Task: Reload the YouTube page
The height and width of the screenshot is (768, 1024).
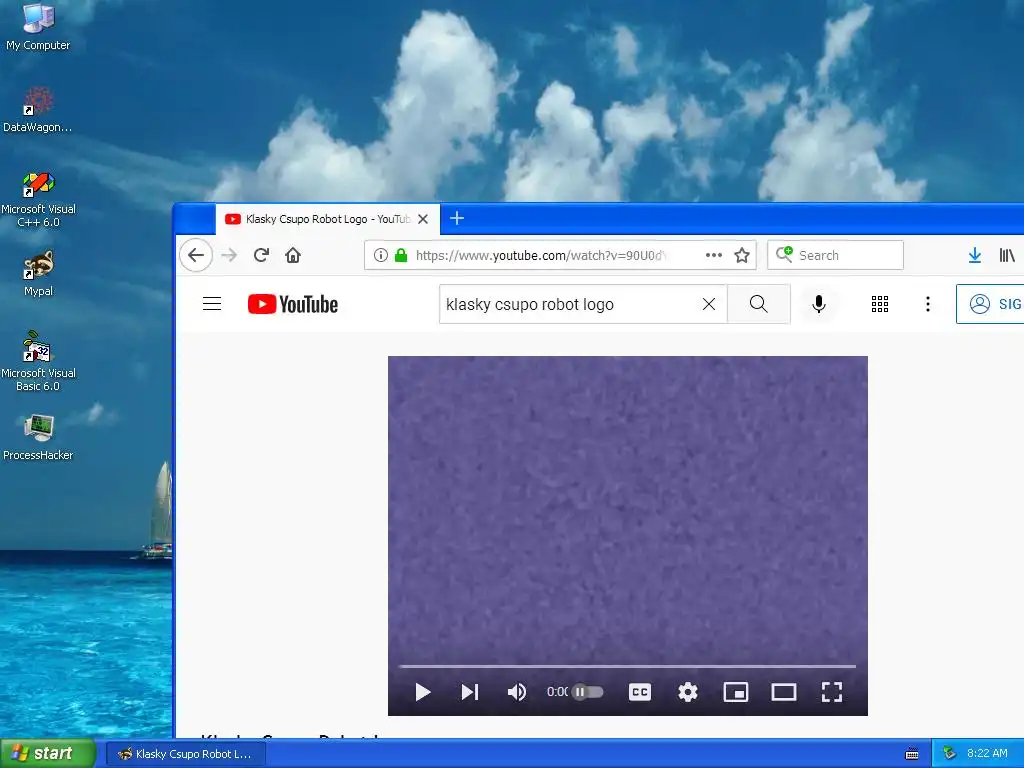Action: (261, 255)
